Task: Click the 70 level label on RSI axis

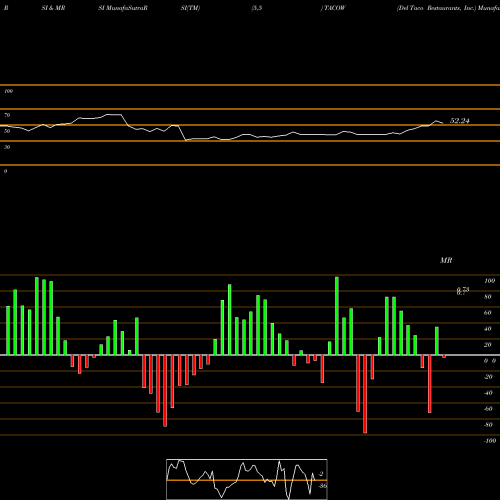Action: (7, 115)
